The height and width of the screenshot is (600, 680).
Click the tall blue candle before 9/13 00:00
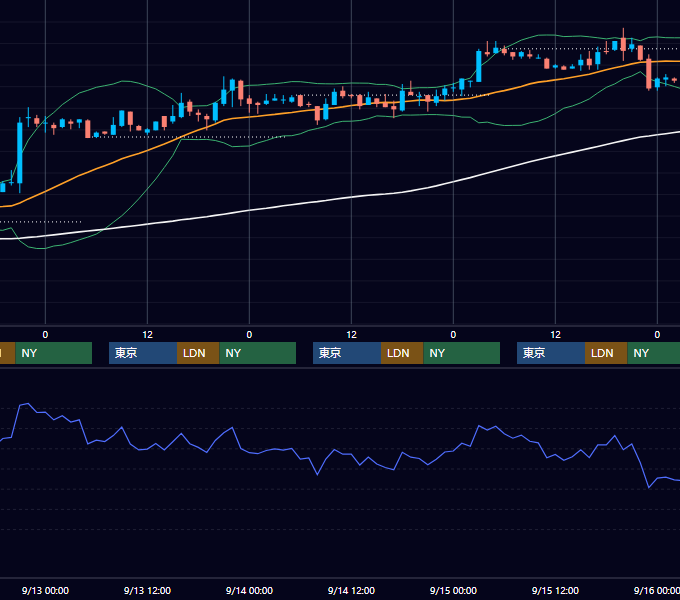tap(20, 153)
